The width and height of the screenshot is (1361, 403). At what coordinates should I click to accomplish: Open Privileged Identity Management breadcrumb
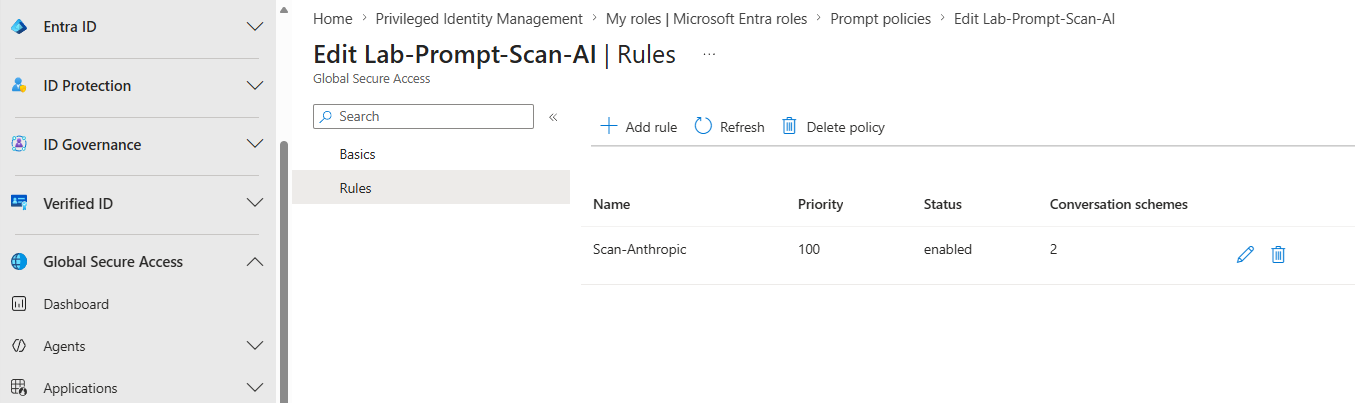(479, 19)
